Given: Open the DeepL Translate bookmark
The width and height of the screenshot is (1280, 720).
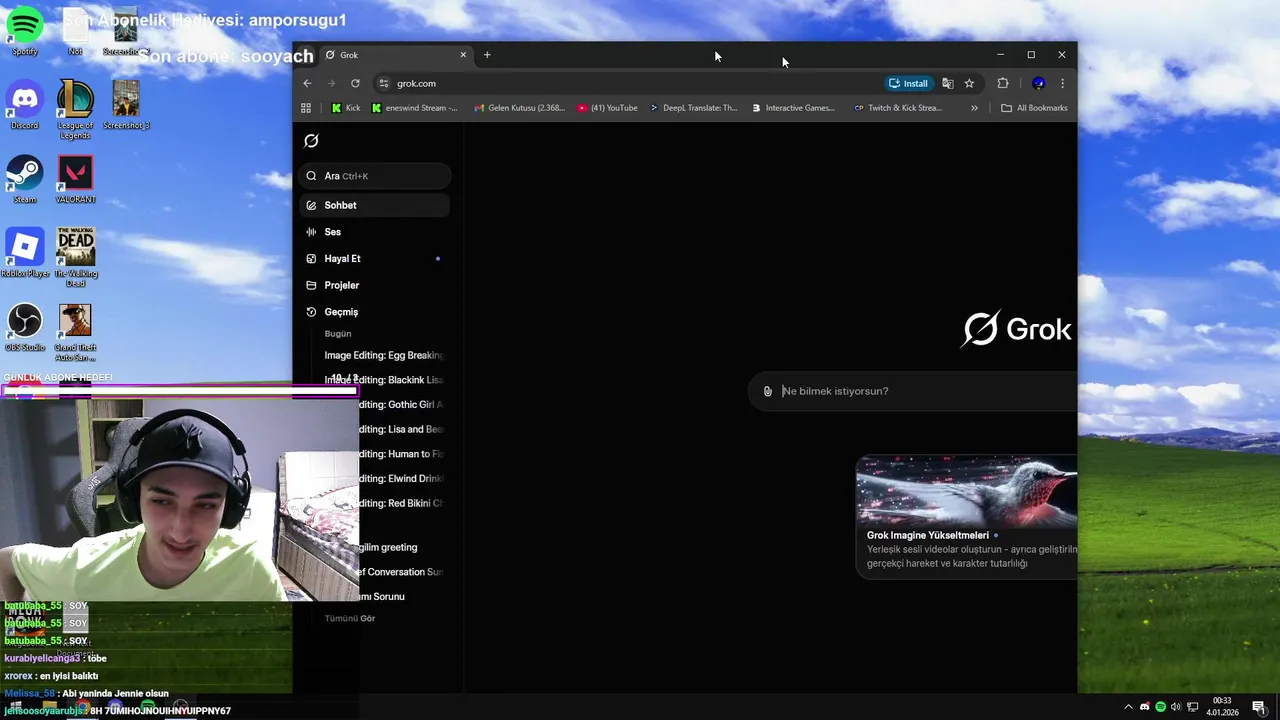Looking at the screenshot, I should pyautogui.click(x=693, y=108).
